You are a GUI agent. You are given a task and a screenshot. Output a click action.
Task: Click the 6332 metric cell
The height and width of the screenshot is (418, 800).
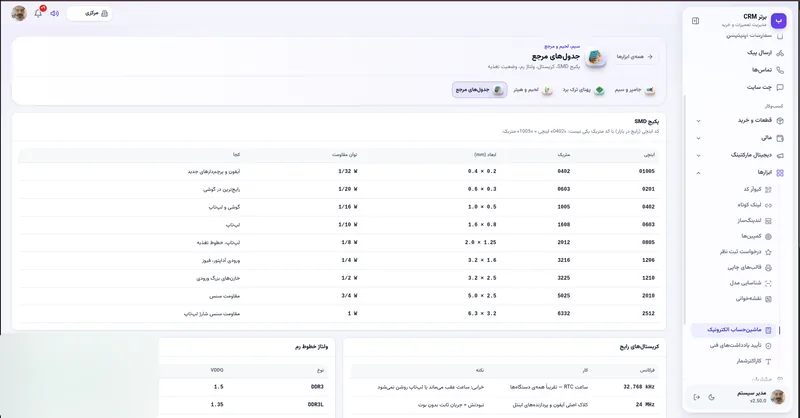[564, 314]
